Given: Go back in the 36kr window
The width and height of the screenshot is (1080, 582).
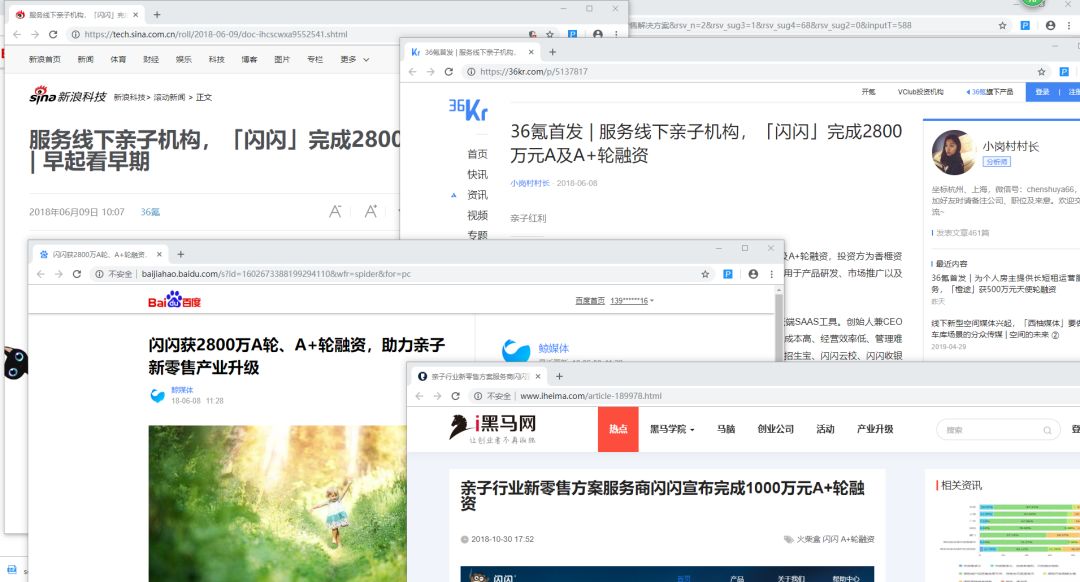Looking at the screenshot, I should [x=413, y=72].
